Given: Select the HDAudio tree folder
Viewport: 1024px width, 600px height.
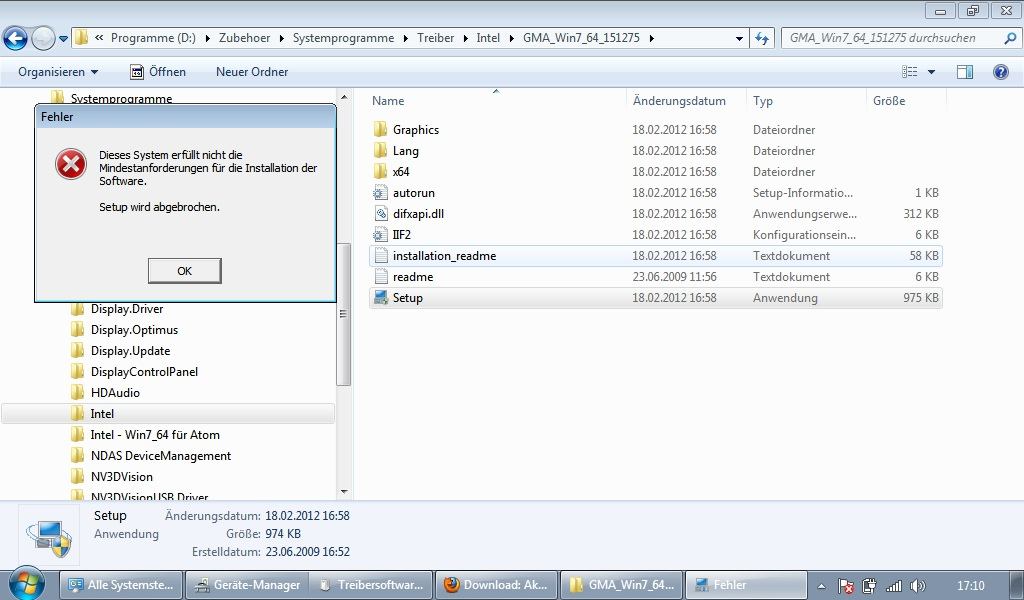Looking at the screenshot, I should click(115, 392).
